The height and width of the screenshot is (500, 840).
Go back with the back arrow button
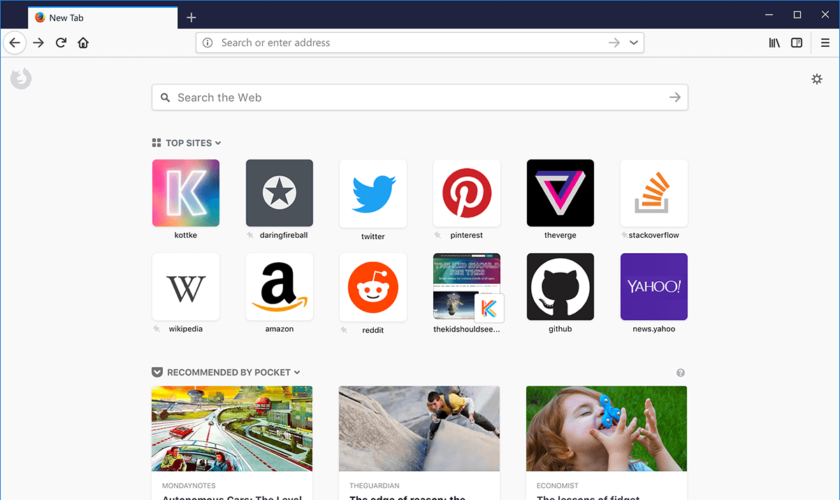pos(15,43)
